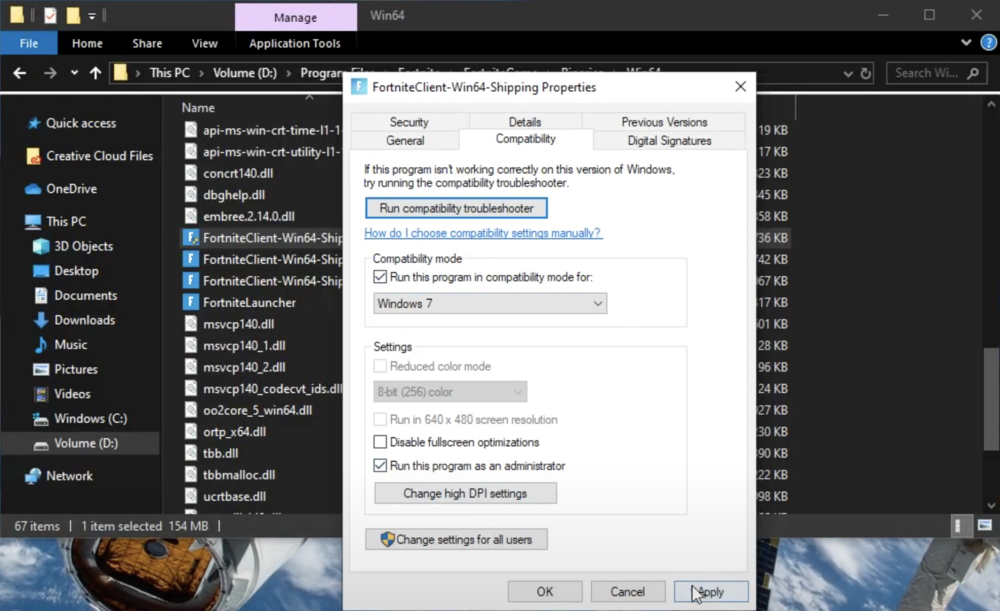Open the Windows 7 compatibility dropdown
This screenshot has height=611, width=1000.
(490, 303)
